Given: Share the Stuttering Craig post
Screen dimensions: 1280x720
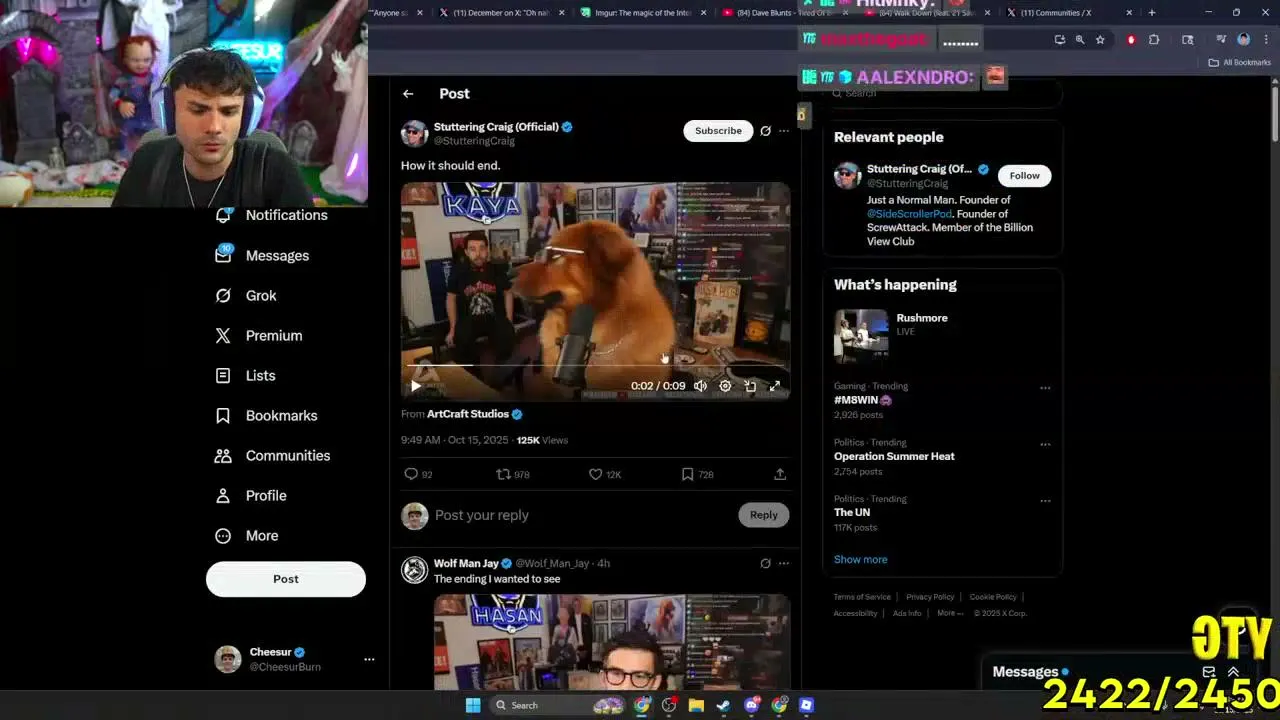Looking at the screenshot, I should coord(780,474).
